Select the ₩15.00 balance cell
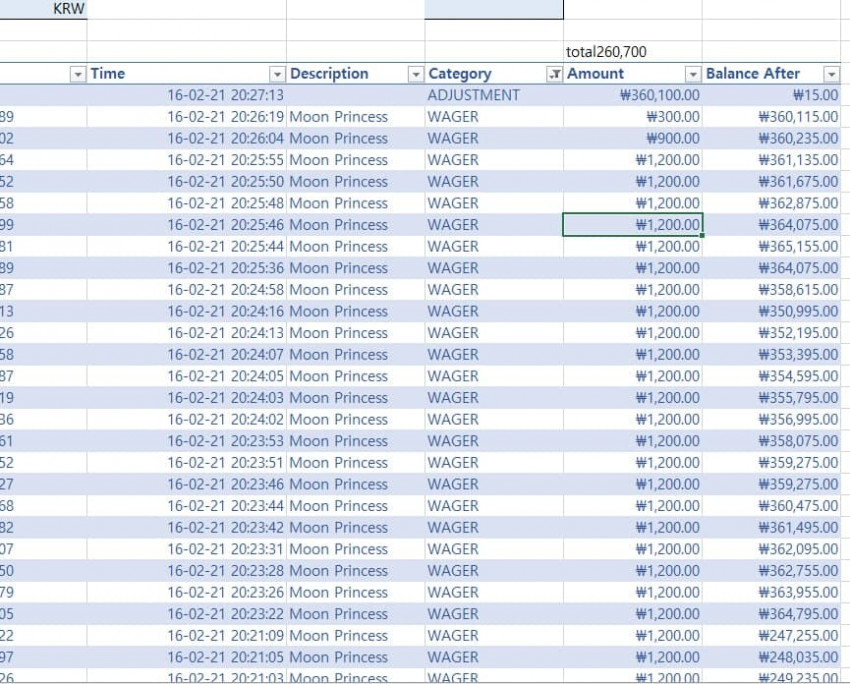850x684 pixels. [771, 95]
